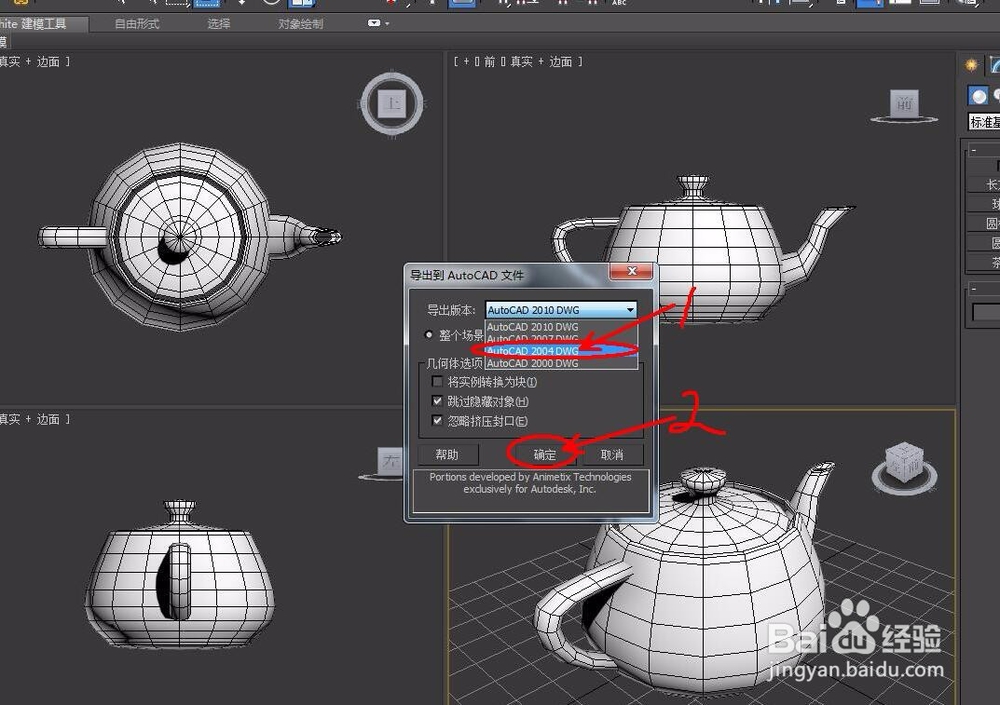
Task: Close the 导出到 AutoCAD 文件 dialog
Action: pyautogui.click(x=631, y=271)
